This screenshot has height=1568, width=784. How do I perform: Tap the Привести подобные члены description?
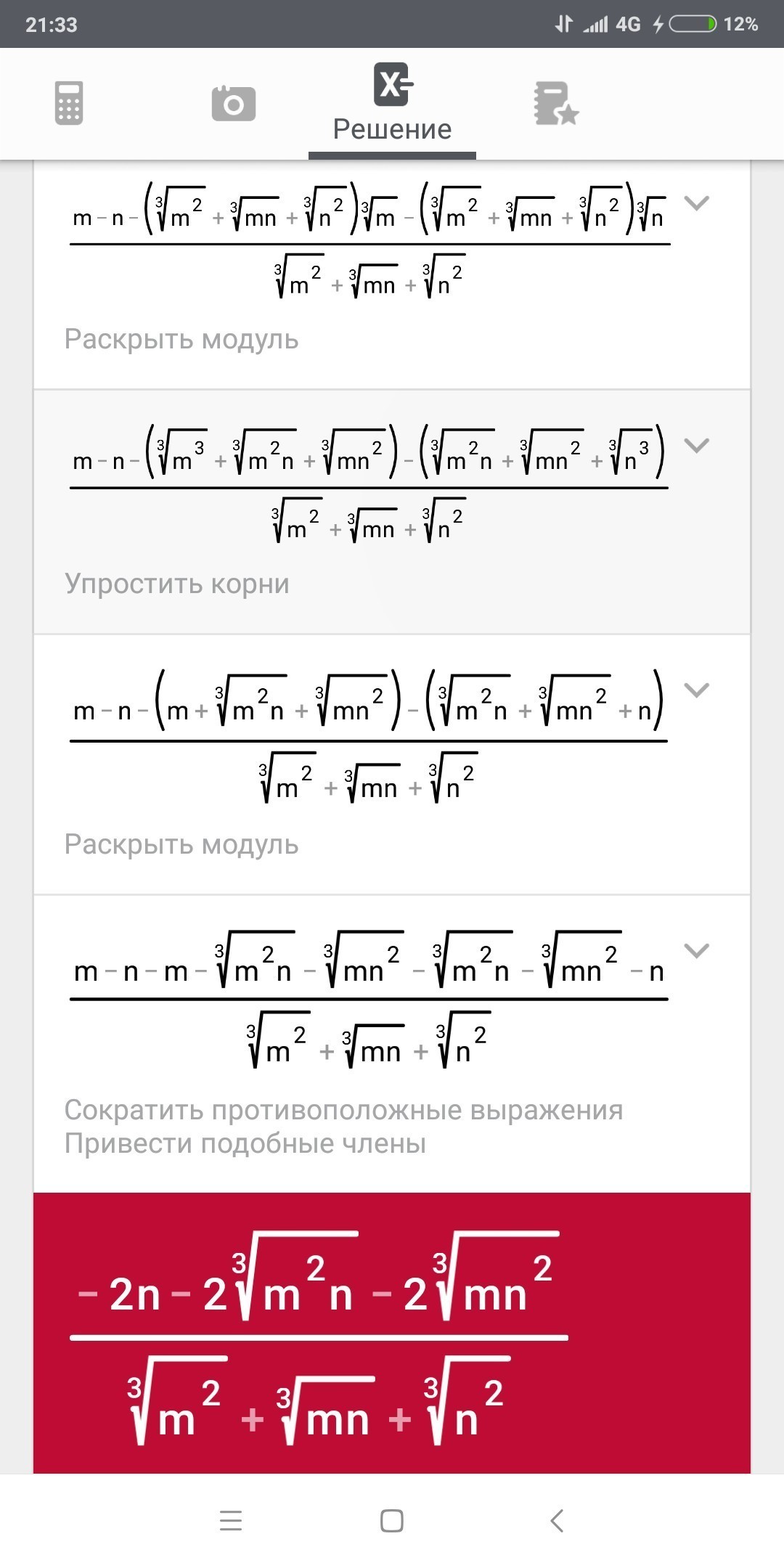coord(245,1143)
